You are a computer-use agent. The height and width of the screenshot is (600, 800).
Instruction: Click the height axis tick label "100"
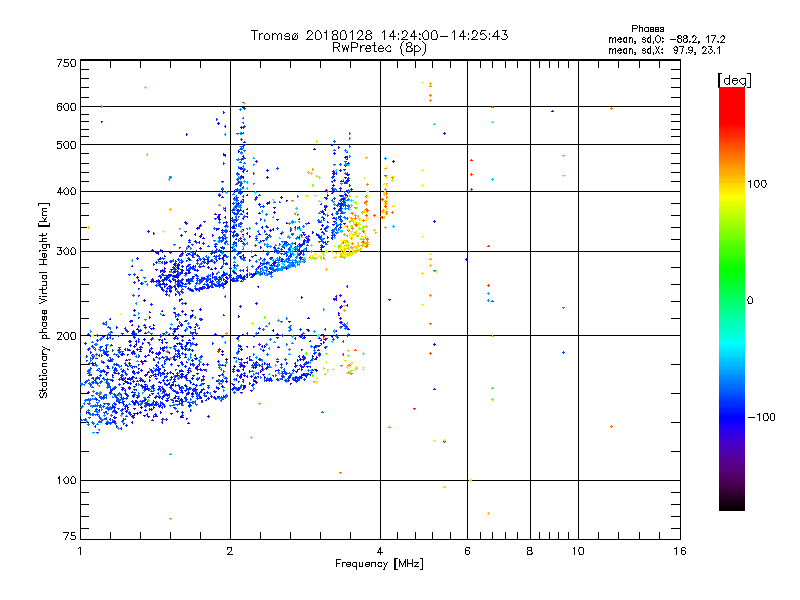click(x=66, y=481)
